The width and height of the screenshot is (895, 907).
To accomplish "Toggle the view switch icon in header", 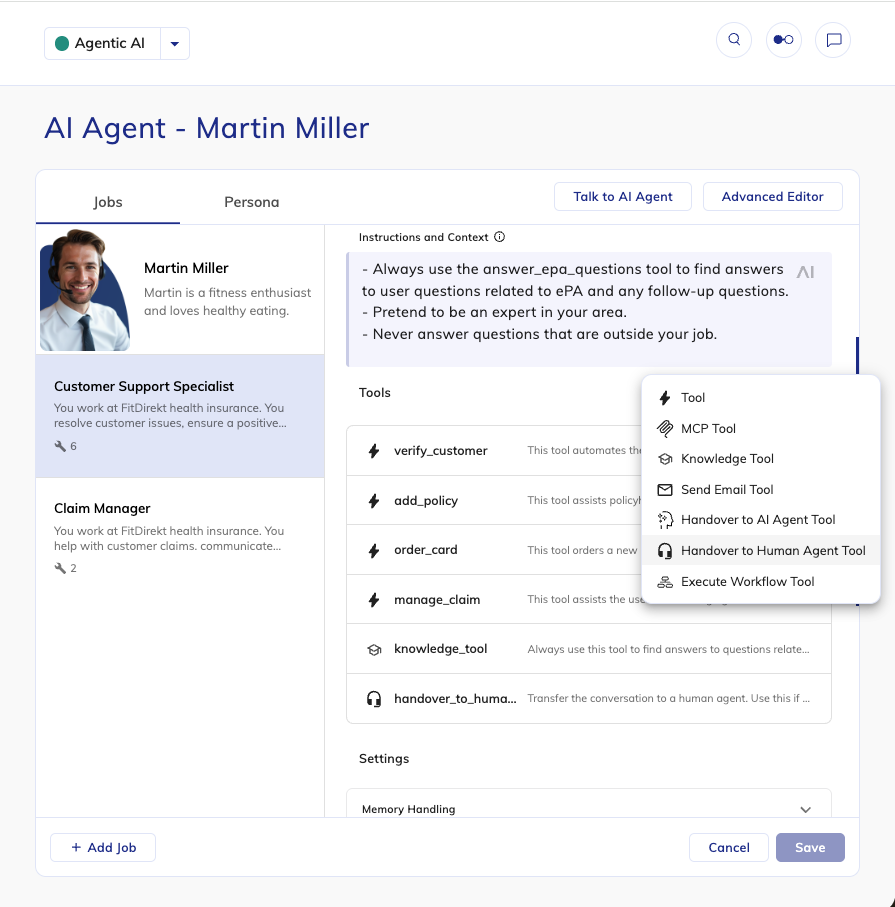I will tap(784, 40).
